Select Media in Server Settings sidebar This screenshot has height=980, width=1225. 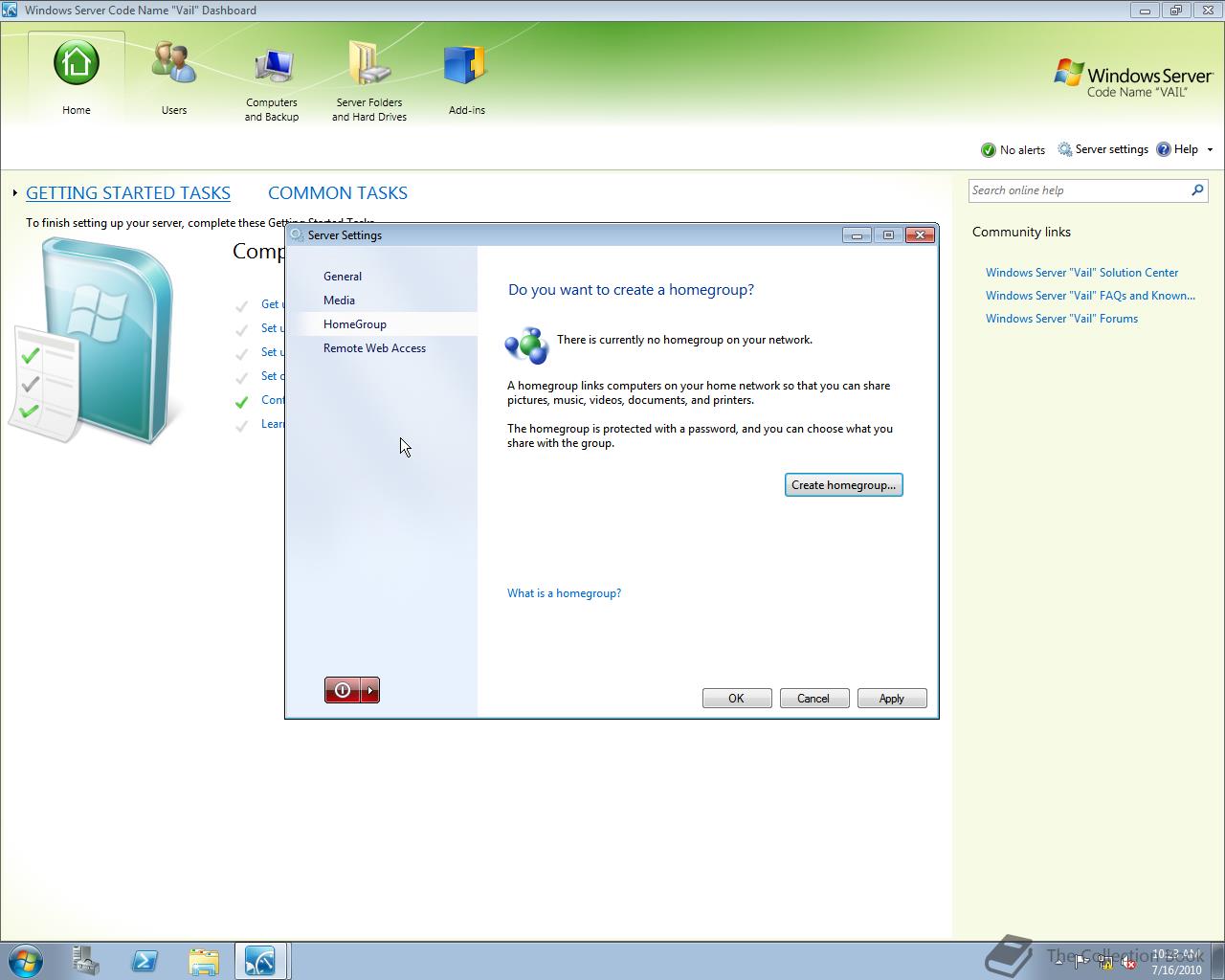(339, 301)
